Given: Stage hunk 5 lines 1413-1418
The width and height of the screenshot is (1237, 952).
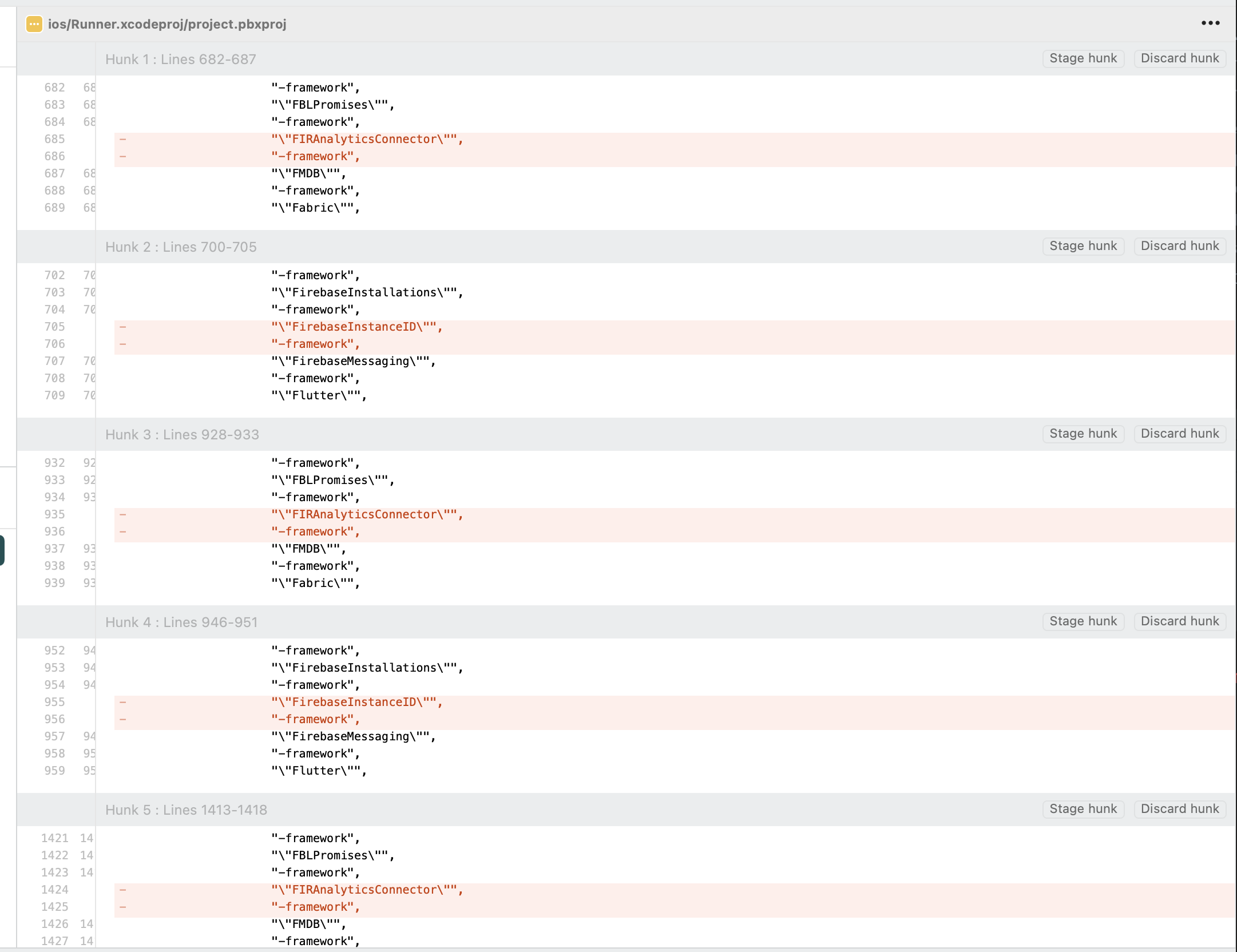Looking at the screenshot, I should pyautogui.click(x=1083, y=809).
